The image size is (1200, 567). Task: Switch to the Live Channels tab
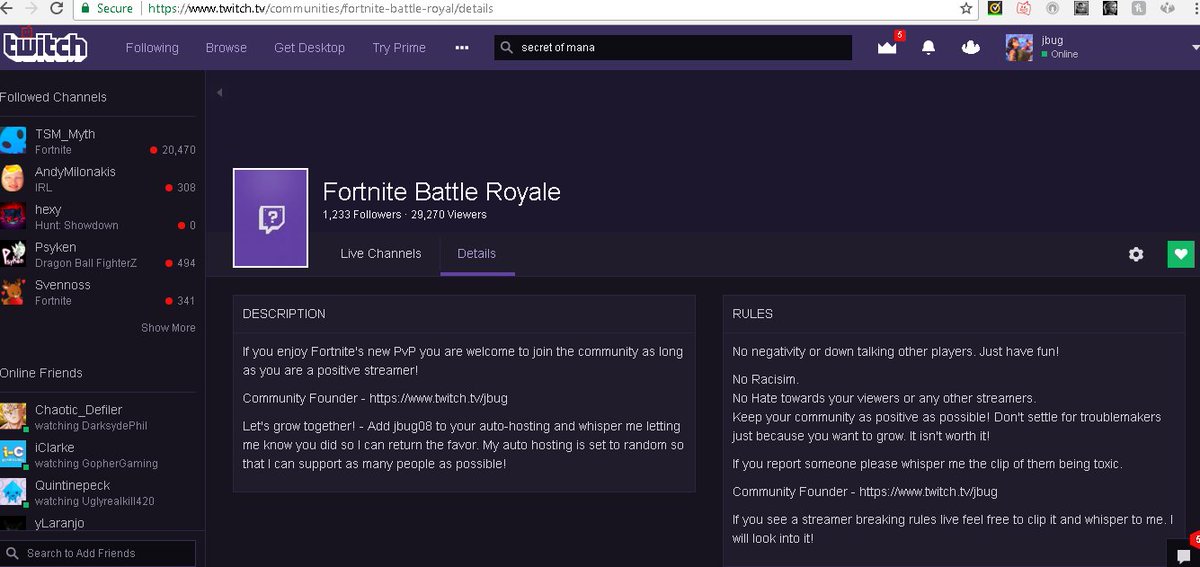(381, 254)
